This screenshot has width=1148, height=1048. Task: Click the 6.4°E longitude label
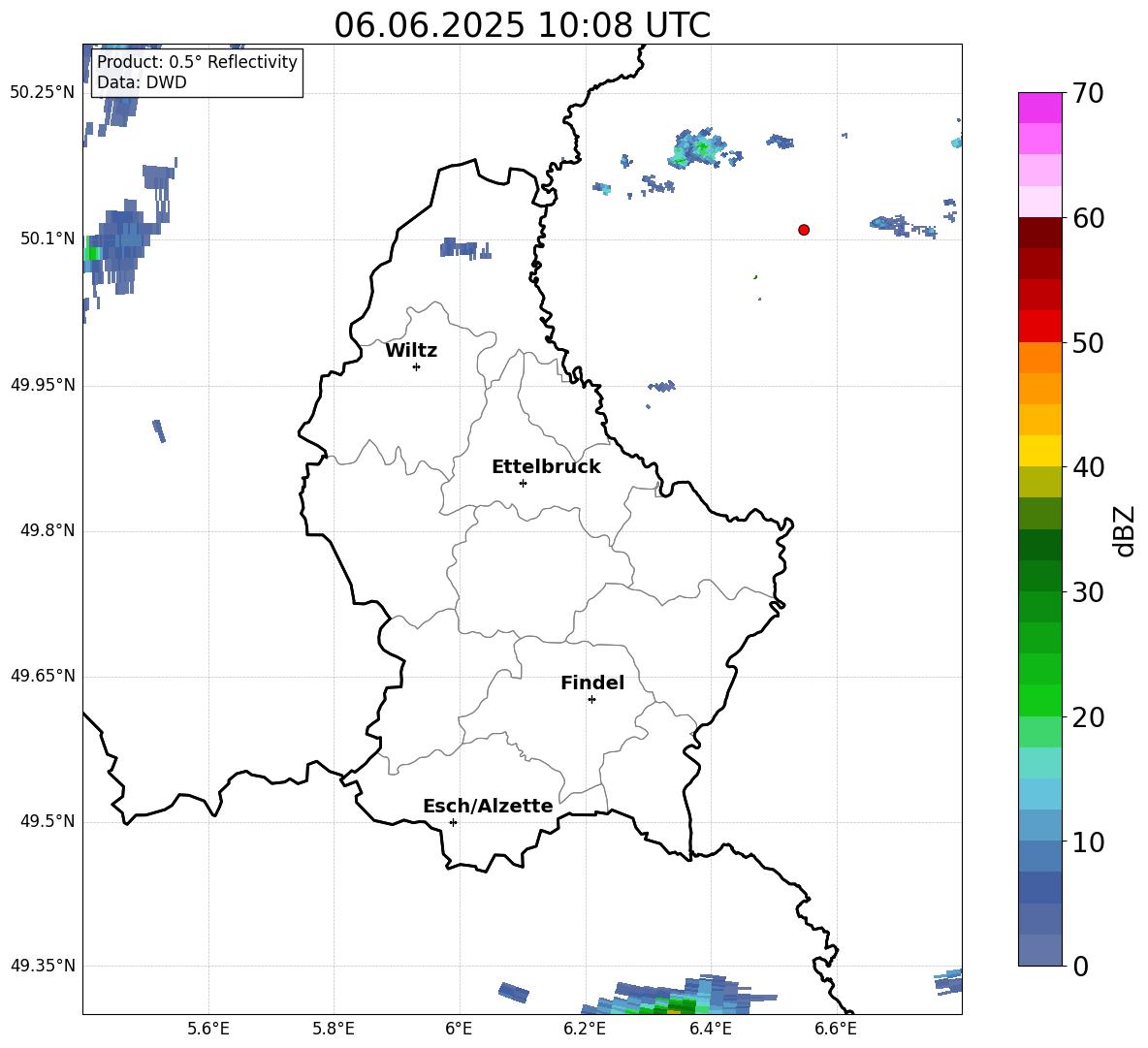click(710, 1029)
